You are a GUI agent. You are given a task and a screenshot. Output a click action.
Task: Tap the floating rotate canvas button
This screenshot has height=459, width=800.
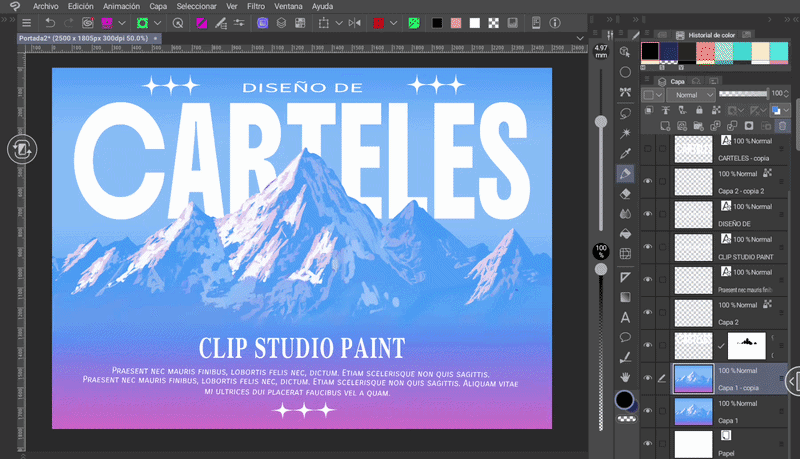pyautogui.click(x=22, y=149)
